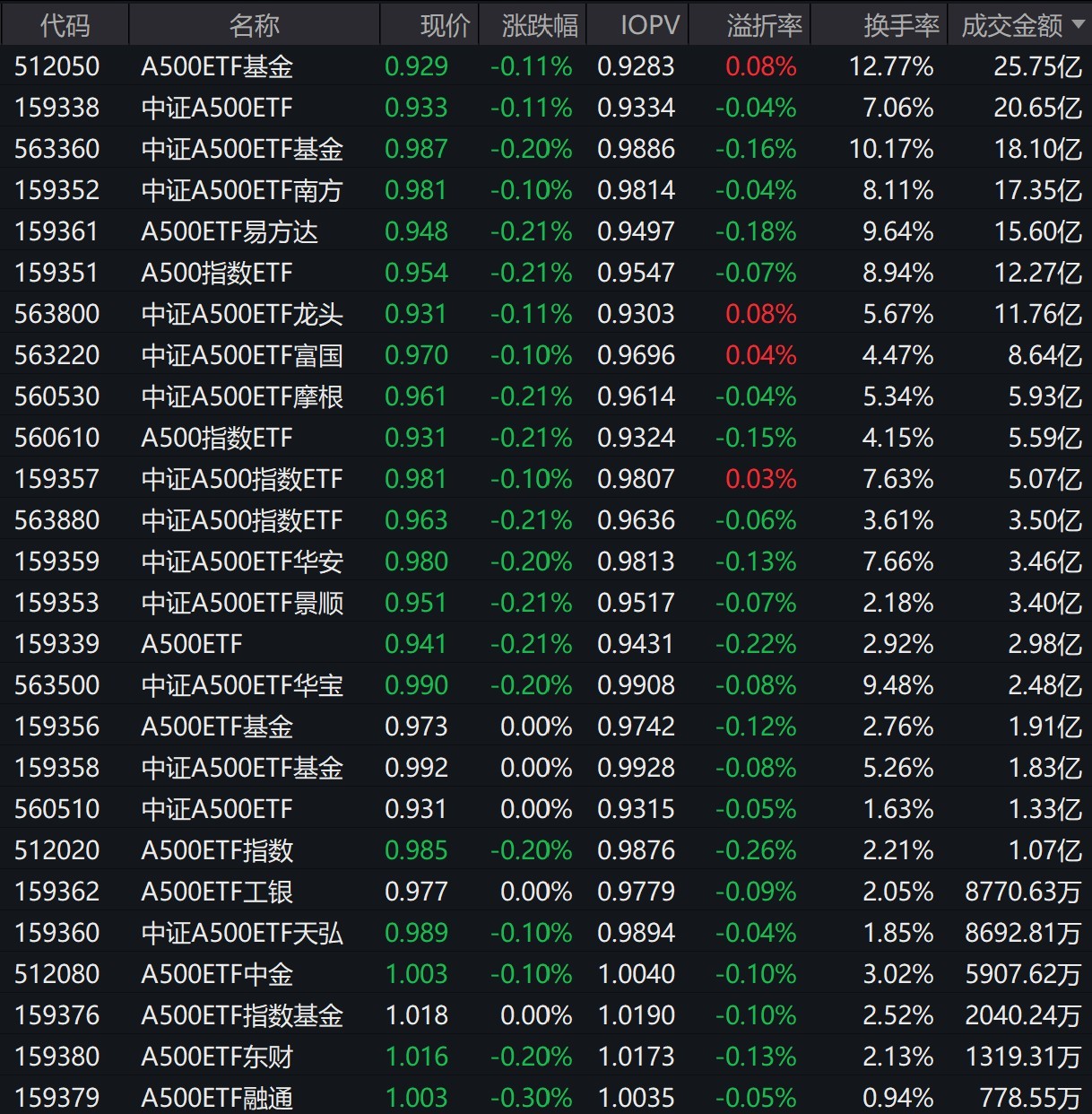Select A500ETF东财 fund
Image resolution: width=1092 pixels, height=1114 pixels.
217,1057
